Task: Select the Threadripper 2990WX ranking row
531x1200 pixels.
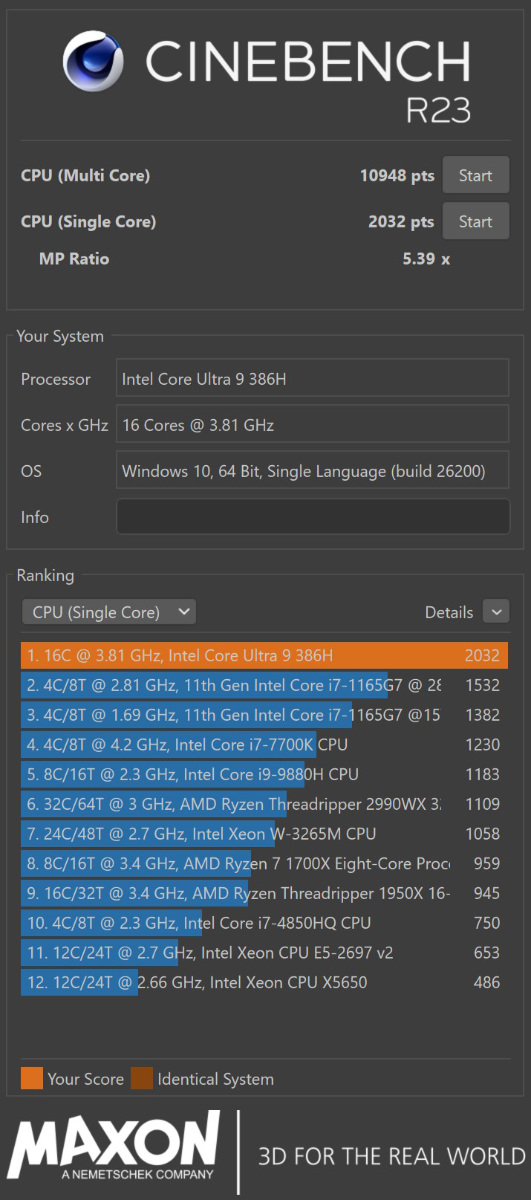Action: click(264, 804)
